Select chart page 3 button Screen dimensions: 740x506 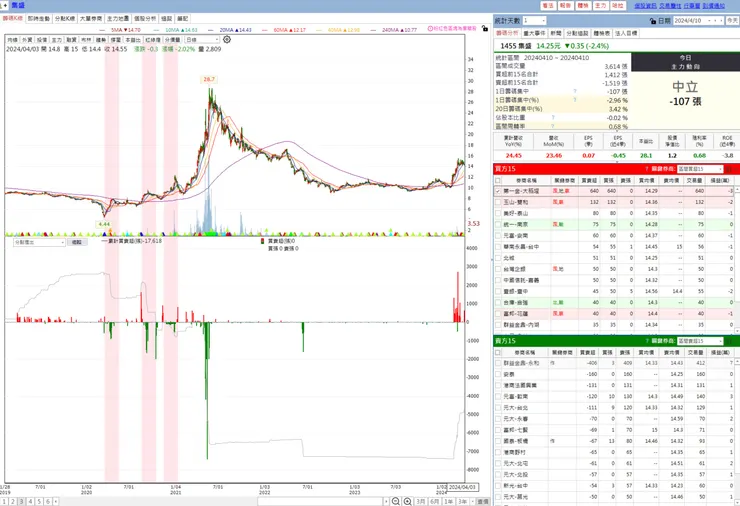click(x=21, y=502)
